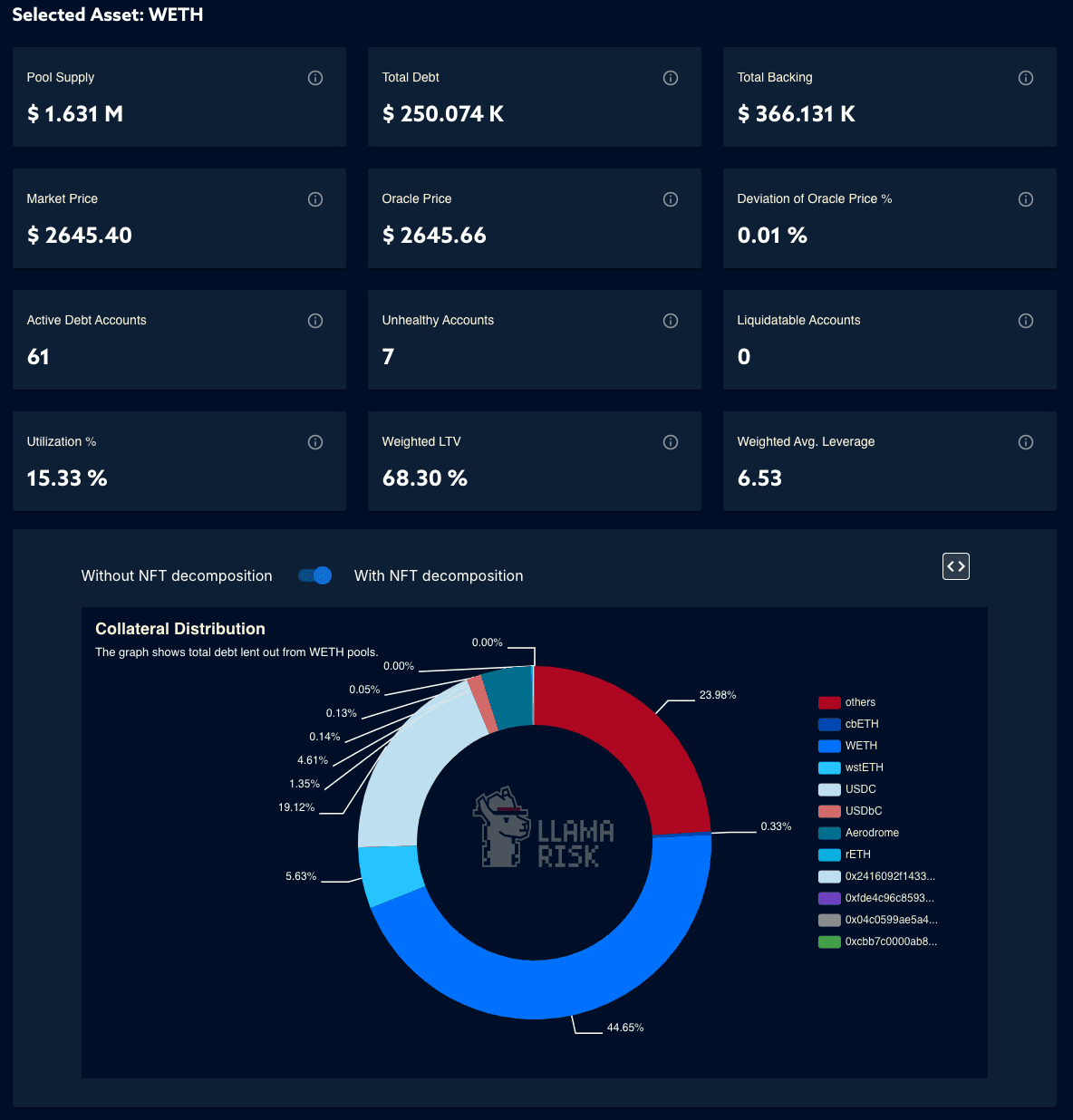This screenshot has width=1073, height=1120.
Task: Click the Total Backing info icon
Action: coord(1026,78)
